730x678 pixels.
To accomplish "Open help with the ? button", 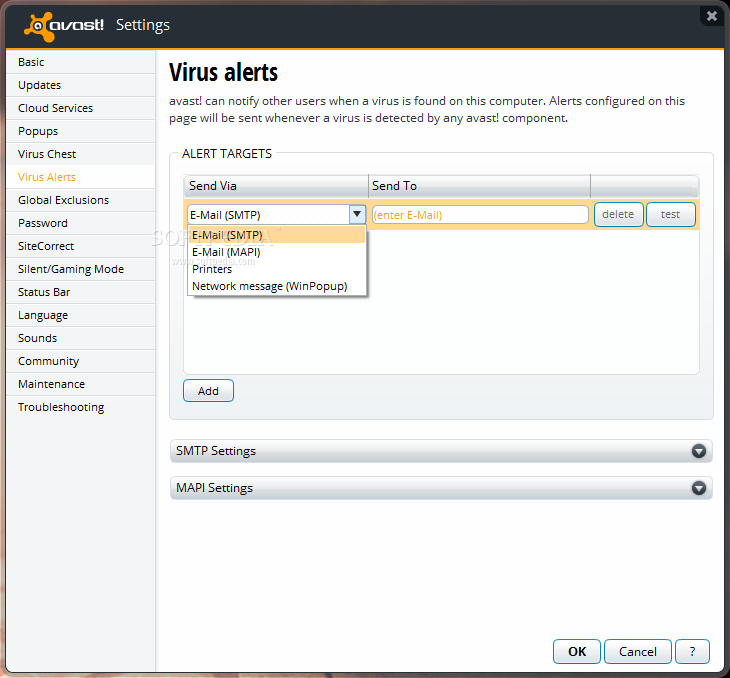I will coord(692,651).
